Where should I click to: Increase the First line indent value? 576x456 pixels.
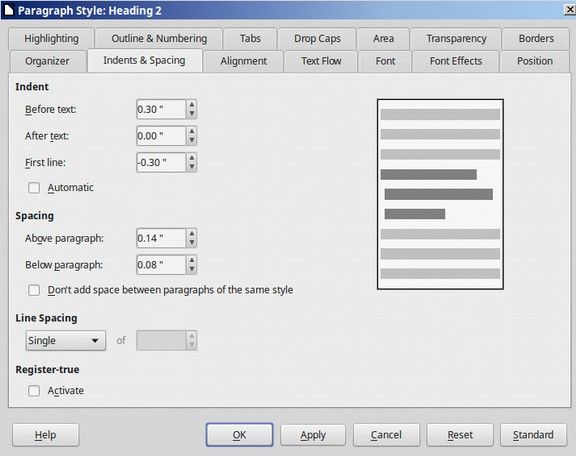192,158
